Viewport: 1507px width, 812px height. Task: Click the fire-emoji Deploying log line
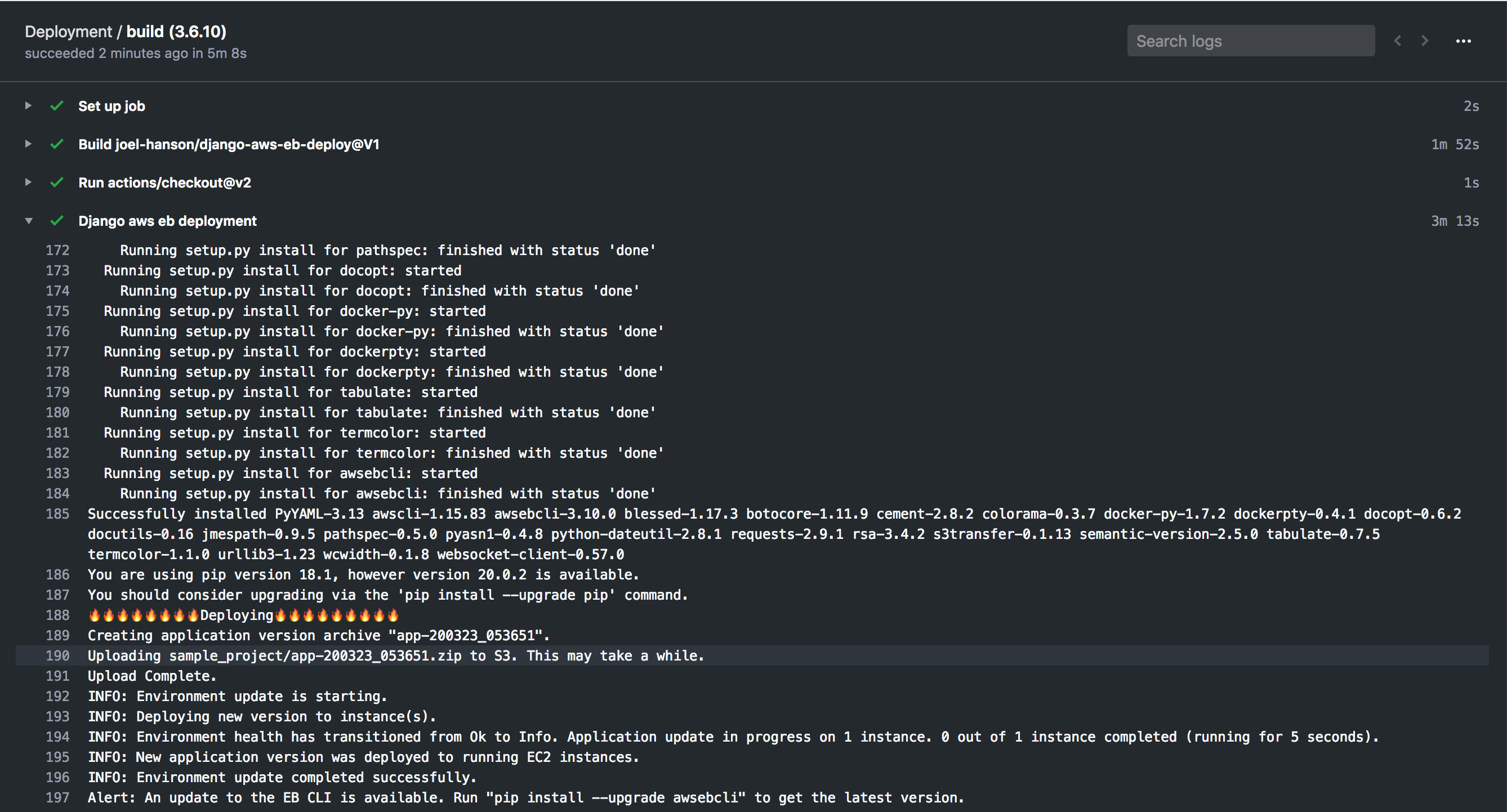coord(243,615)
